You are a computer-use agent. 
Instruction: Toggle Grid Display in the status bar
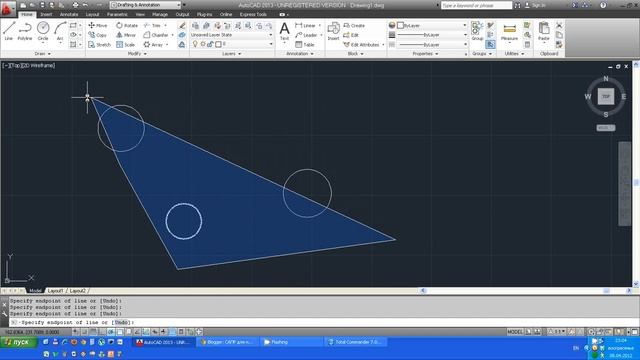pyautogui.click(x=93, y=332)
